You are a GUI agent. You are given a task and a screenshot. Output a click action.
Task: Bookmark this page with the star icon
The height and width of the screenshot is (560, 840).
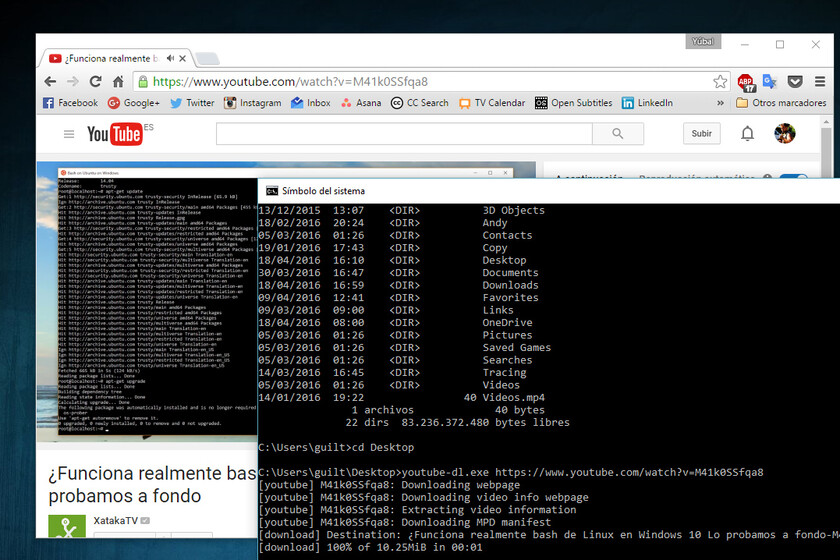719,81
